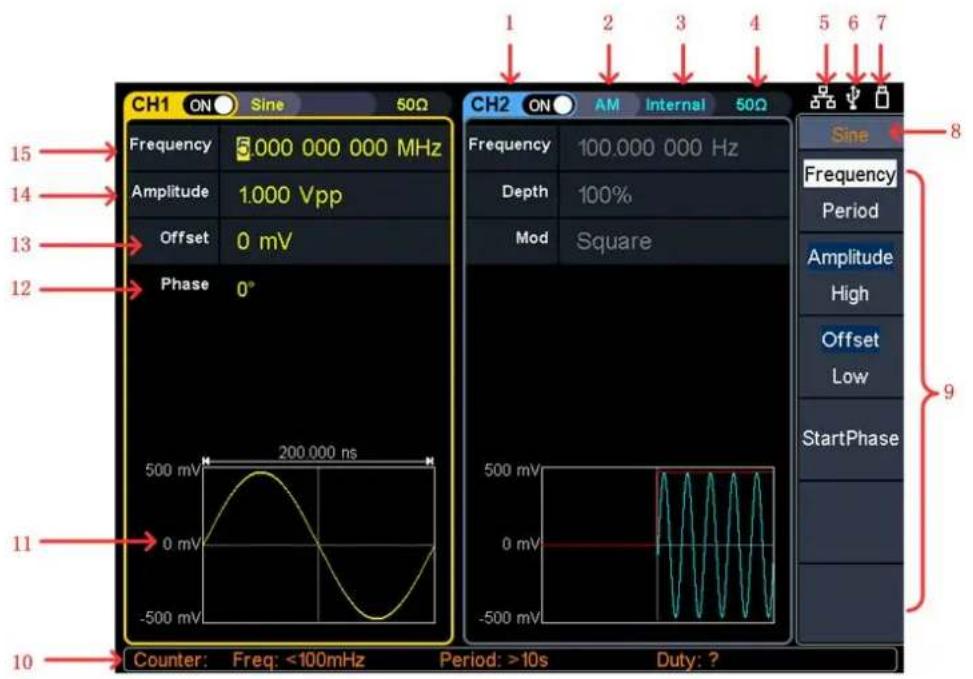
Task: Click the CH2 50Ω load indicator
Action: click(x=751, y=105)
